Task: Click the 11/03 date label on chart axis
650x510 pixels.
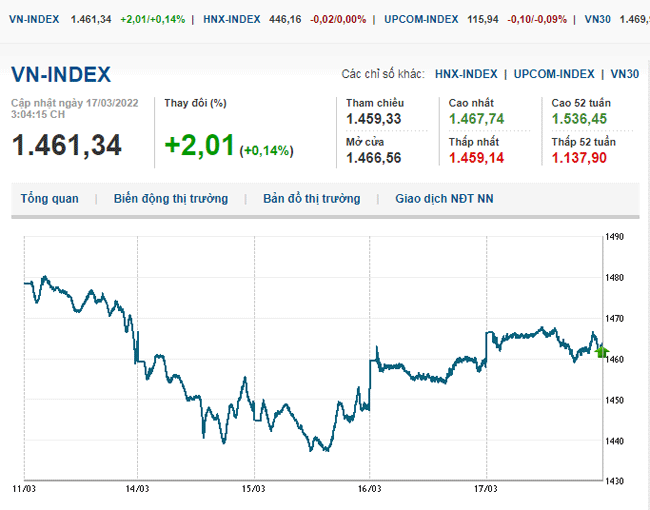Action: tap(23, 489)
